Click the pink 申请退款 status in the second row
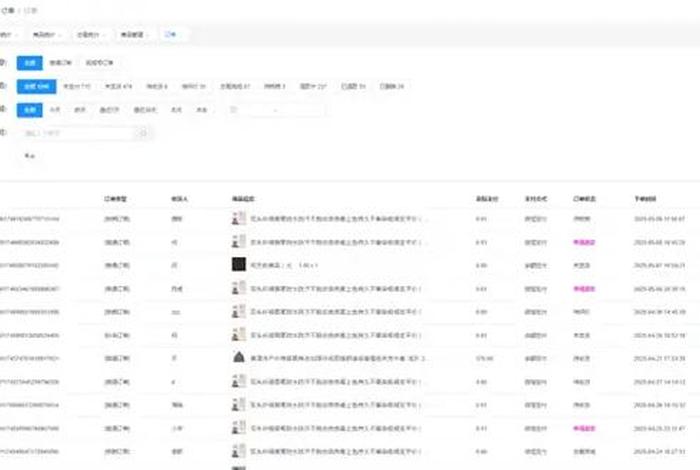700x470 pixels. click(x=583, y=241)
